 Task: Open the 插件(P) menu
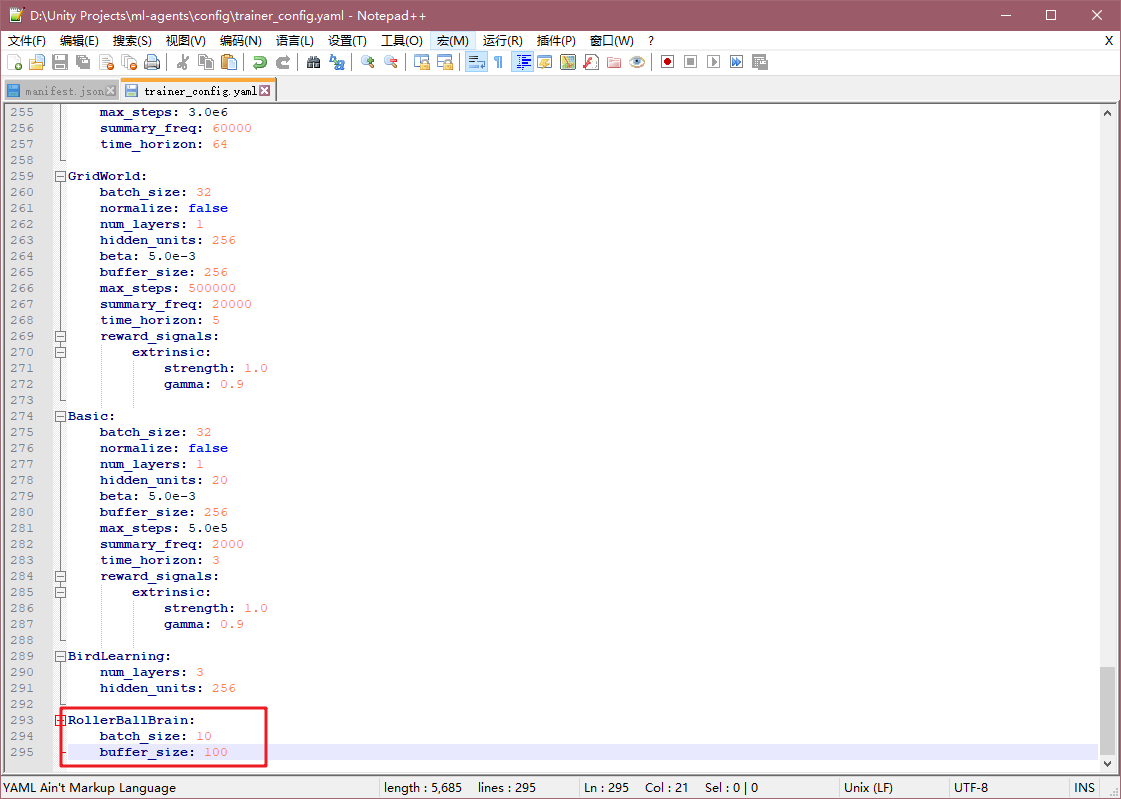556,41
